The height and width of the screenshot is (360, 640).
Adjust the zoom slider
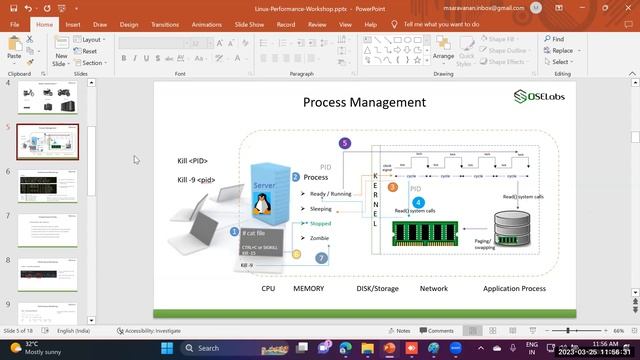[568, 331]
